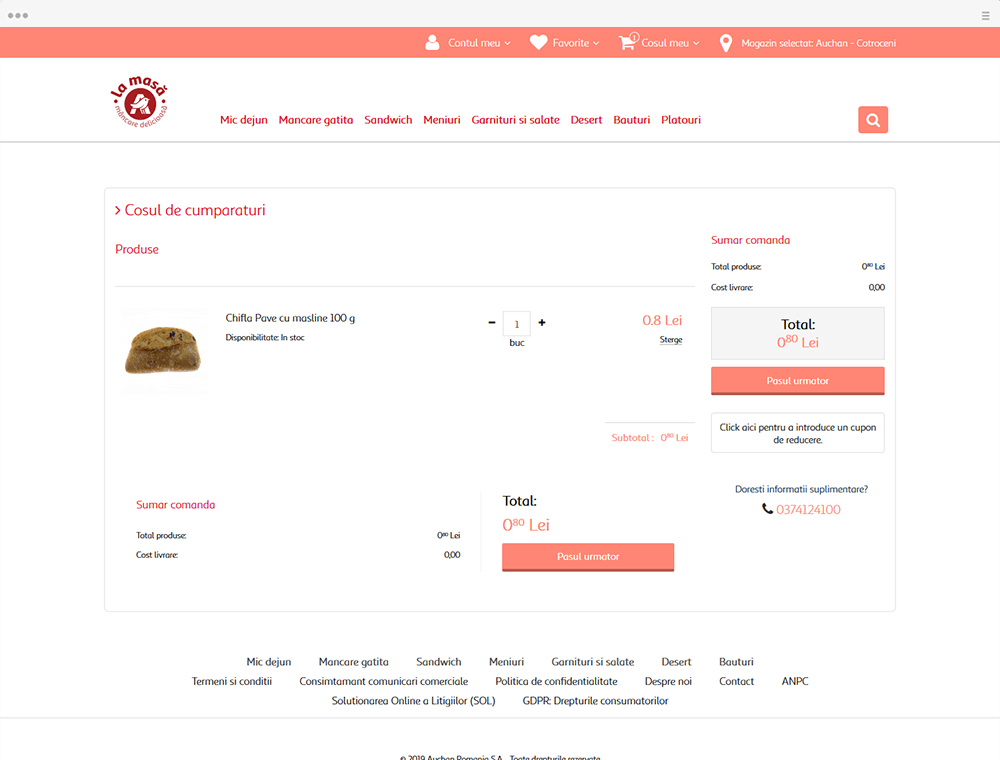Click footer link Meniuri
The image size is (1000, 760).
coord(506,662)
